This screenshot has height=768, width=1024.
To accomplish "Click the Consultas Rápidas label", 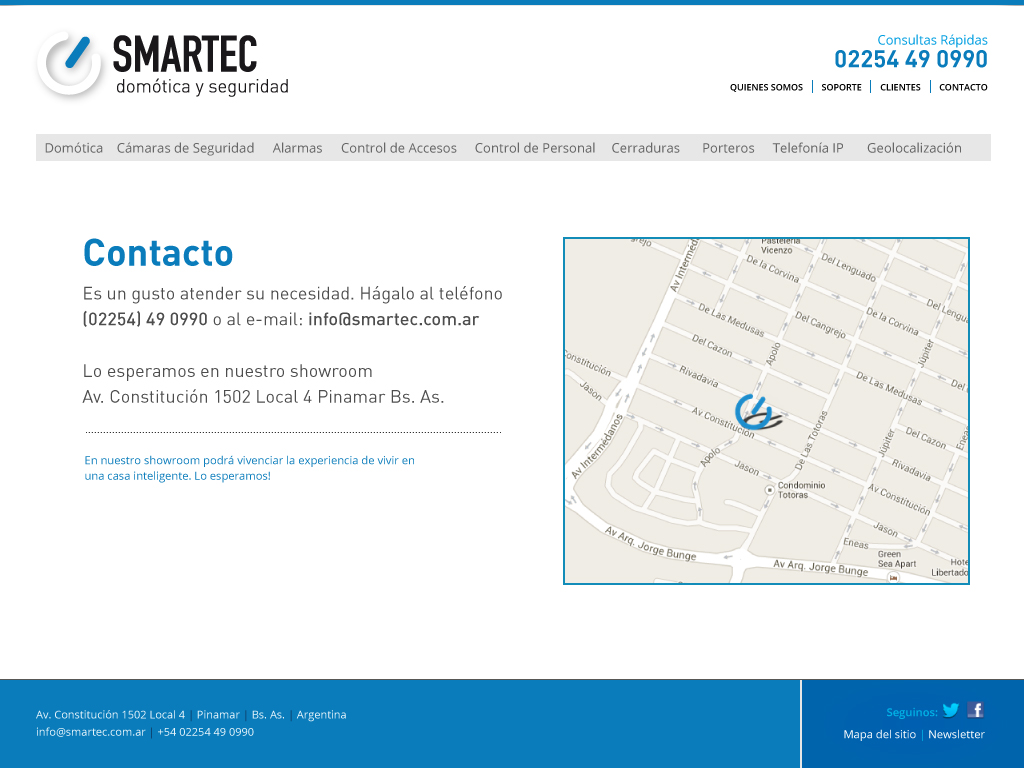I will click(x=932, y=40).
